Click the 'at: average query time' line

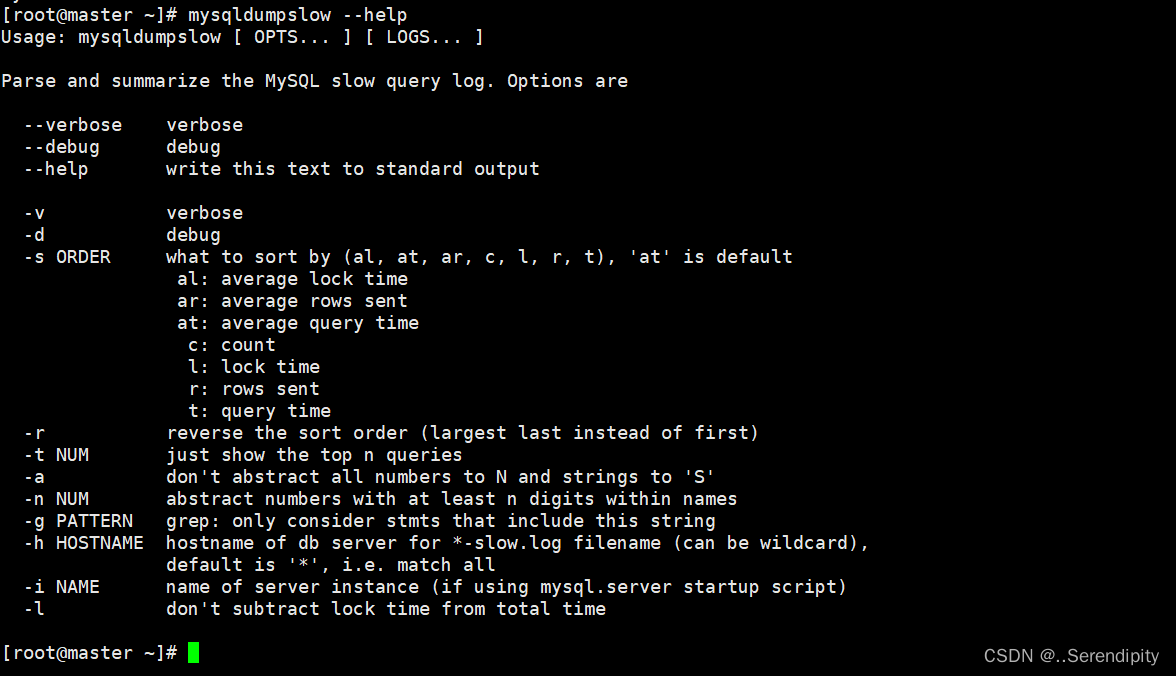coord(298,323)
